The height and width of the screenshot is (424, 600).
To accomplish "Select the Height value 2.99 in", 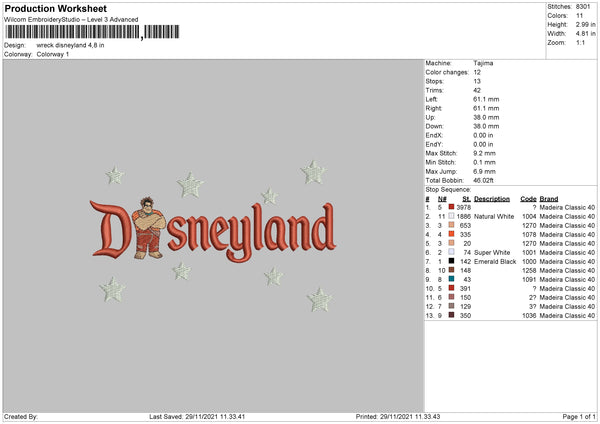I will [x=585, y=24].
